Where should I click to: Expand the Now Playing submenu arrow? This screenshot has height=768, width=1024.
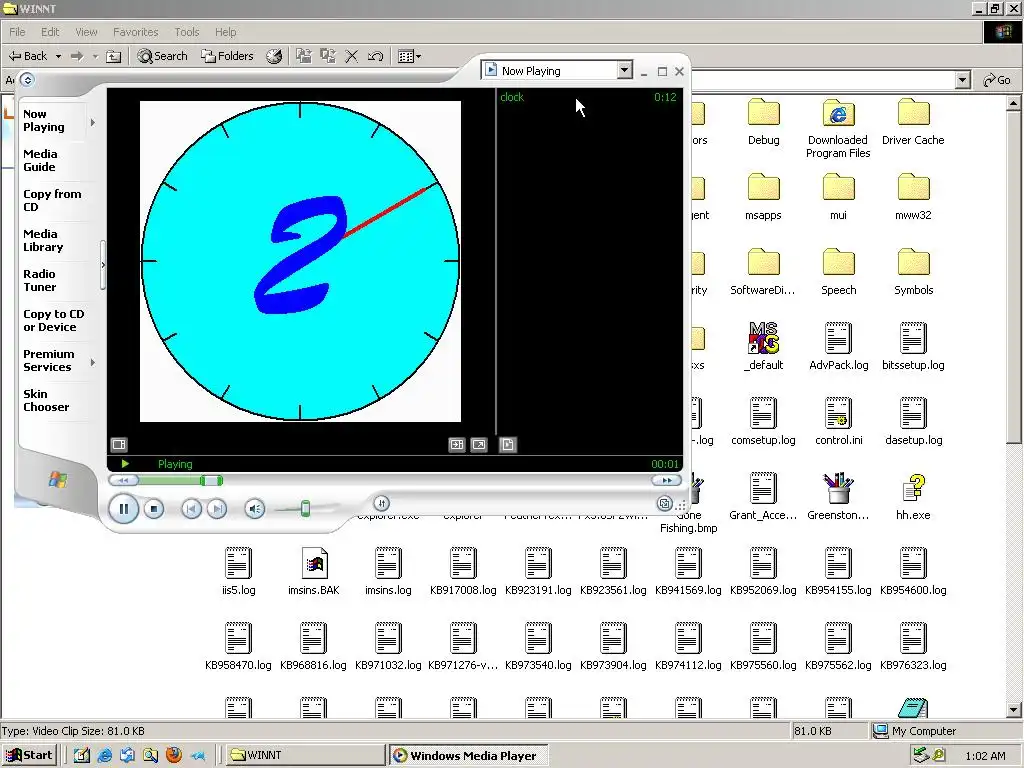(x=93, y=122)
